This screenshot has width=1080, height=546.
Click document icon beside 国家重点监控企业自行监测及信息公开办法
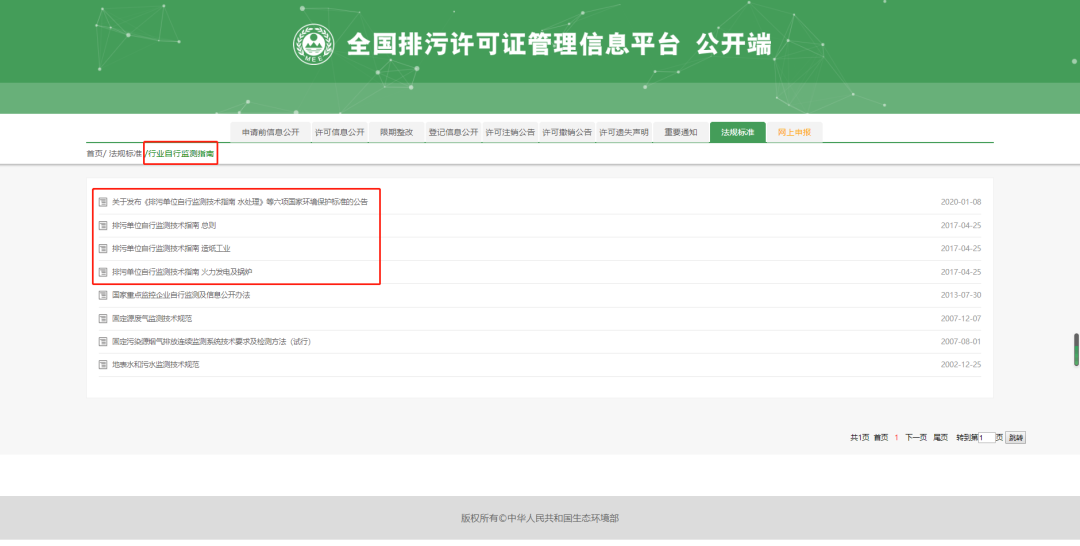click(x=103, y=295)
